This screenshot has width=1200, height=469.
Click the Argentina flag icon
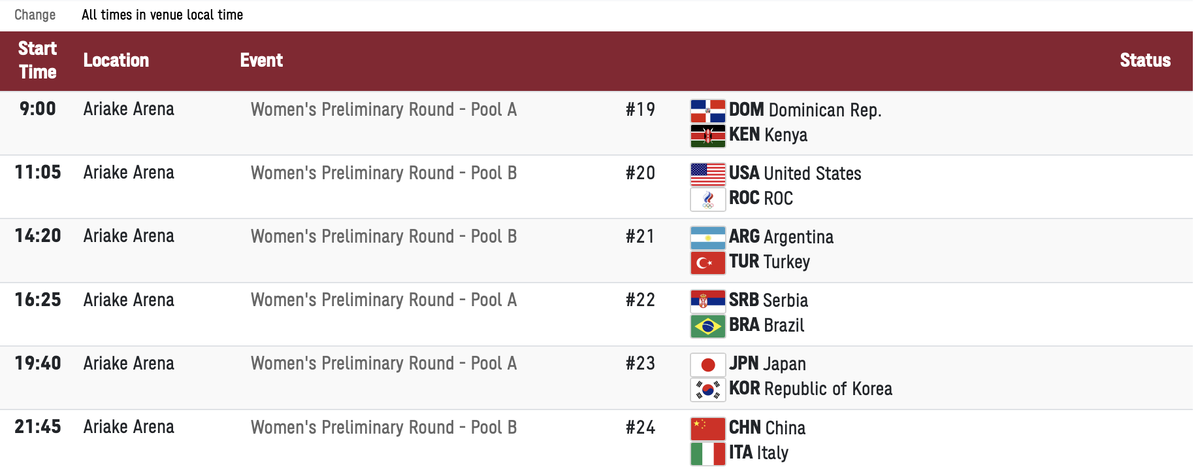(x=708, y=237)
